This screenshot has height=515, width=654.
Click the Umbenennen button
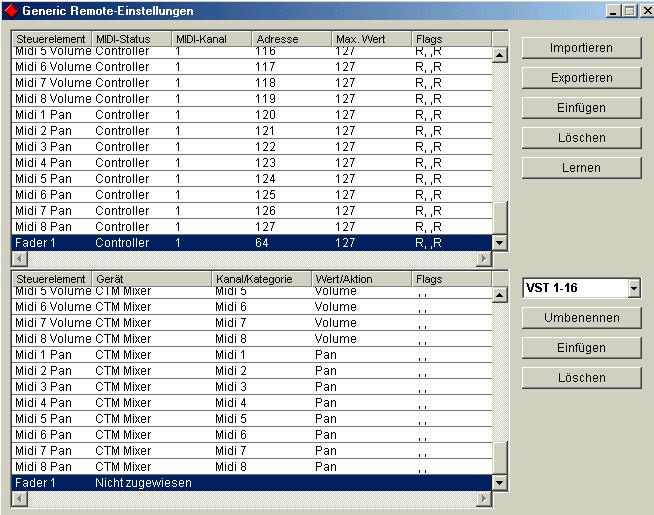pos(581,318)
